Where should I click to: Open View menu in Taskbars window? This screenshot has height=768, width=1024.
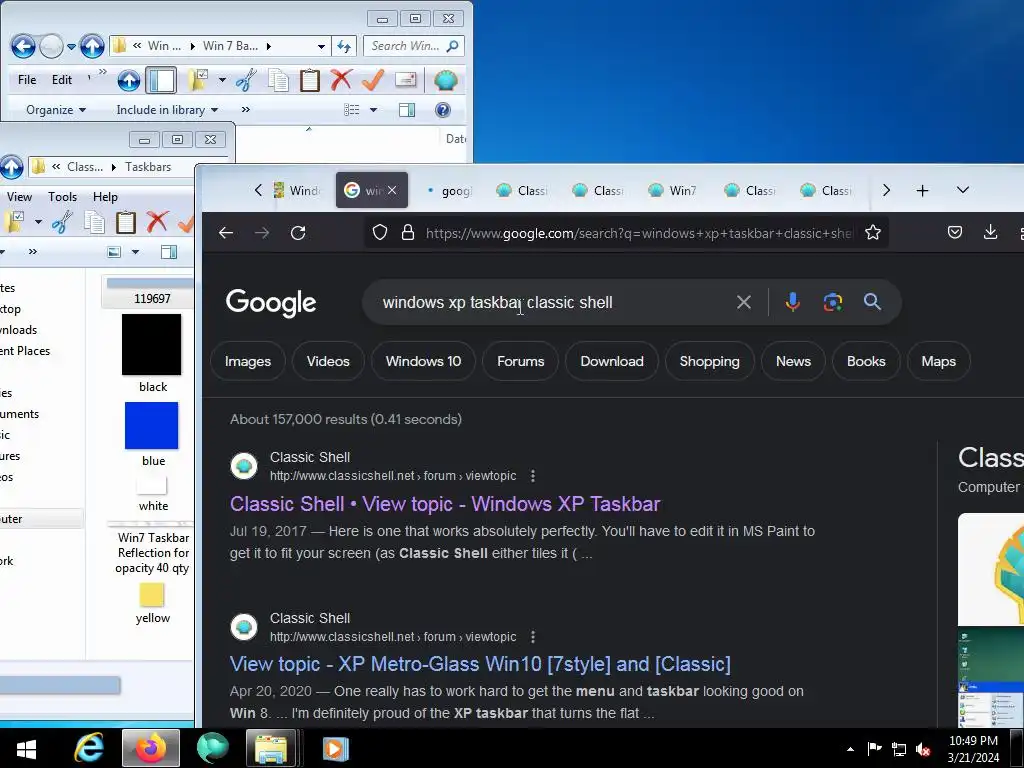click(19, 197)
